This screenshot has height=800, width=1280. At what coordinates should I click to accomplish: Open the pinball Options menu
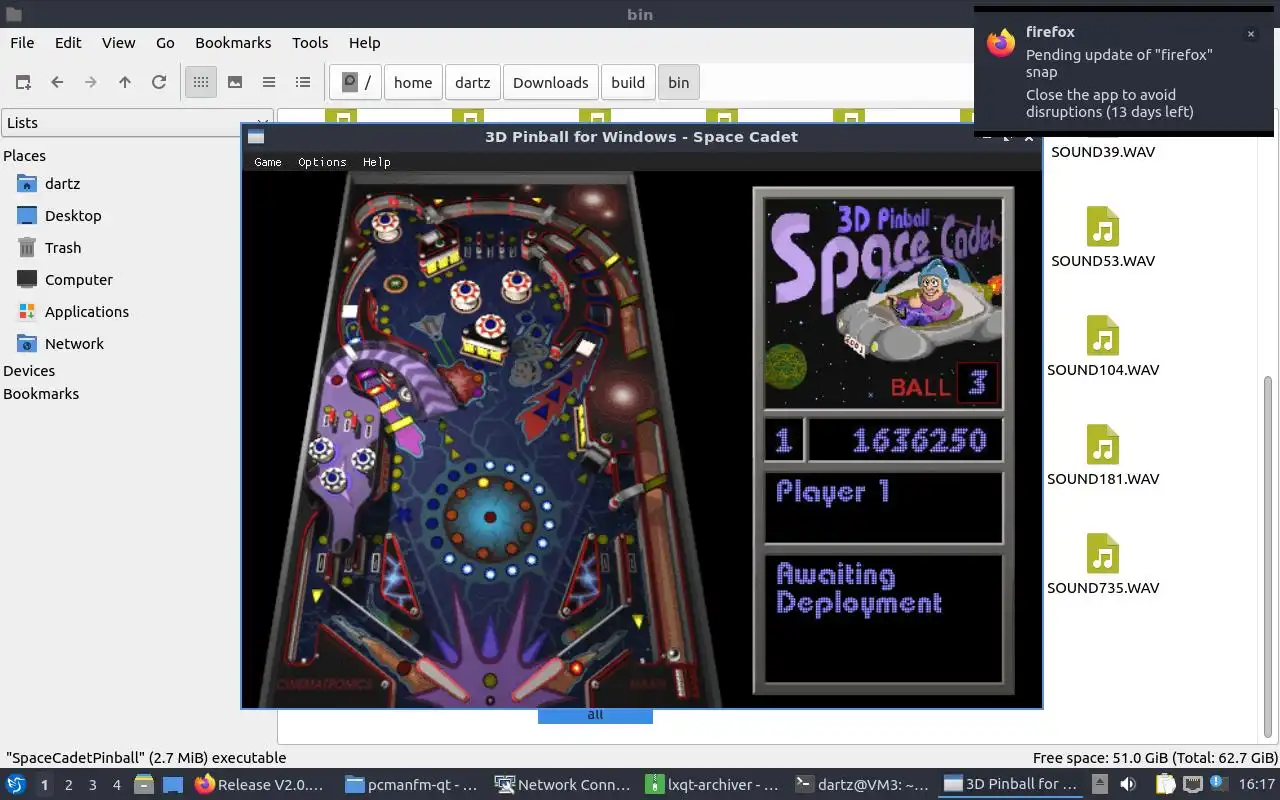pyautogui.click(x=322, y=162)
